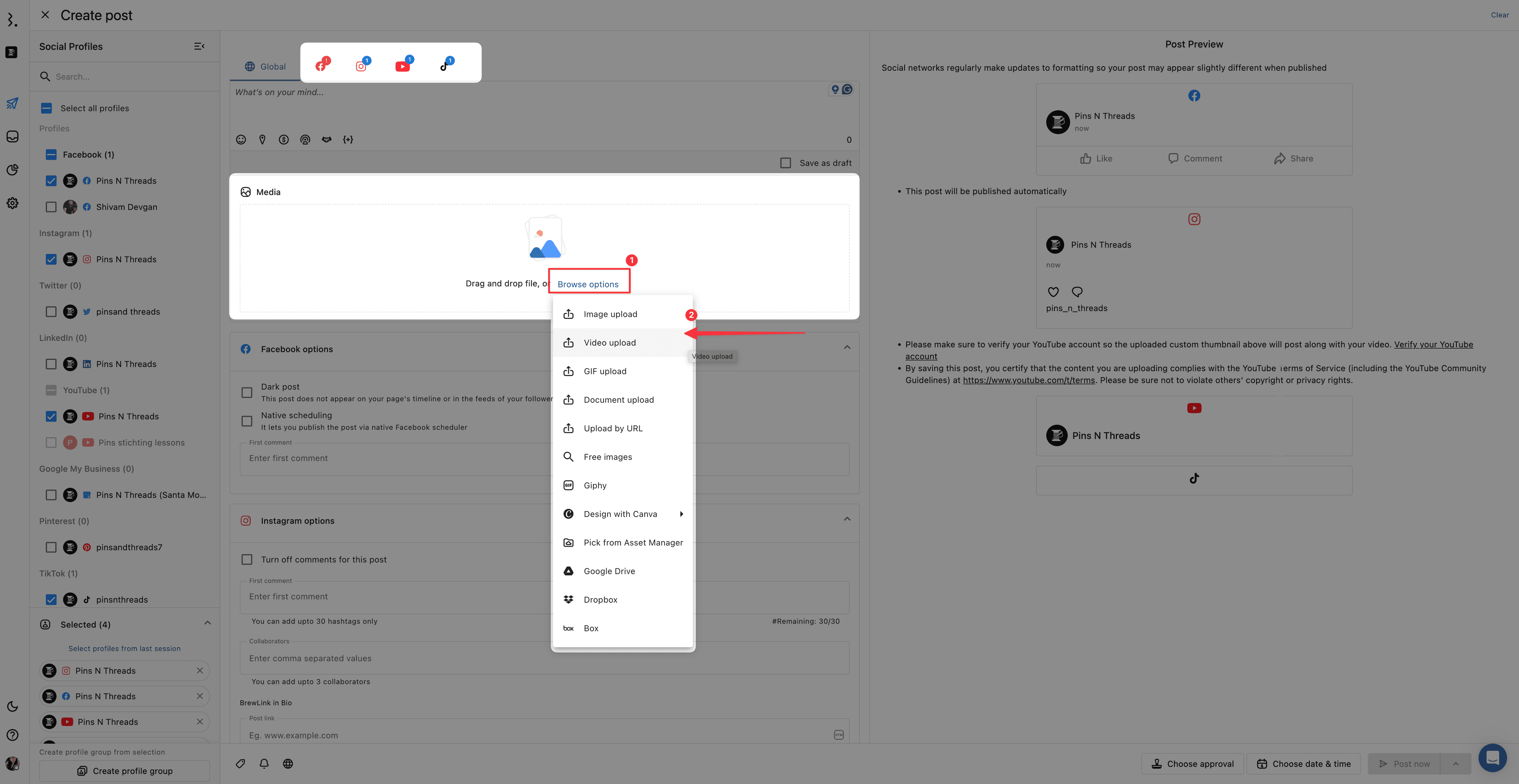The height and width of the screenshot is (784, 1519).
Task: Uncheck YouTube Pins N Threads profile
Action: coord(51,416)
